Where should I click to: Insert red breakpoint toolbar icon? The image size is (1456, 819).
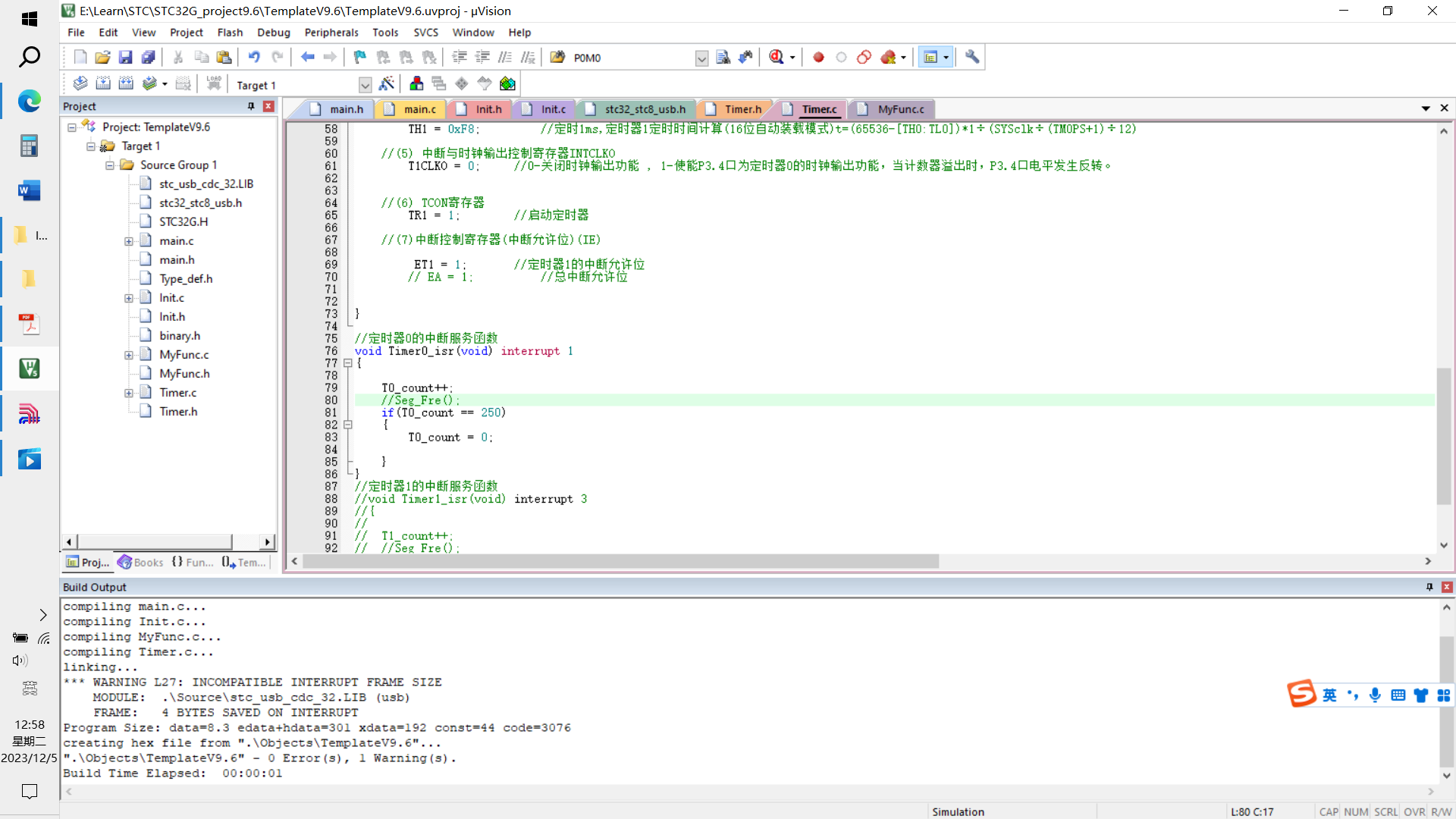pos(818,57)
